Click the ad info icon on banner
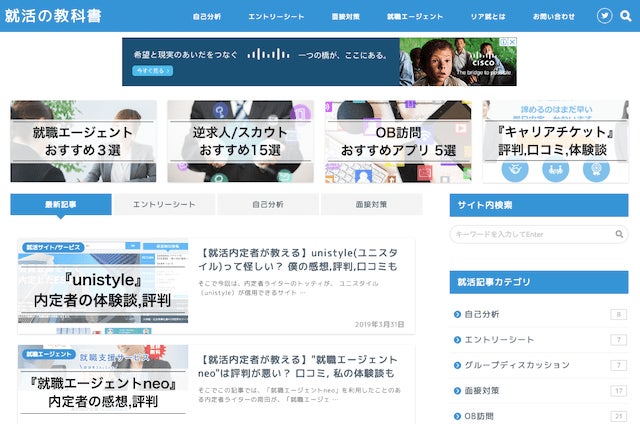Image resolution: width=640 pixels, height=424 pixels. point(503,43)
